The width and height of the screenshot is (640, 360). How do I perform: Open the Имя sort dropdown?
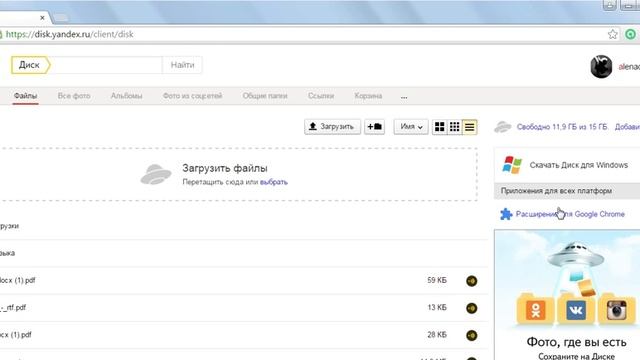pyautogui.click(x=411, y=127)
